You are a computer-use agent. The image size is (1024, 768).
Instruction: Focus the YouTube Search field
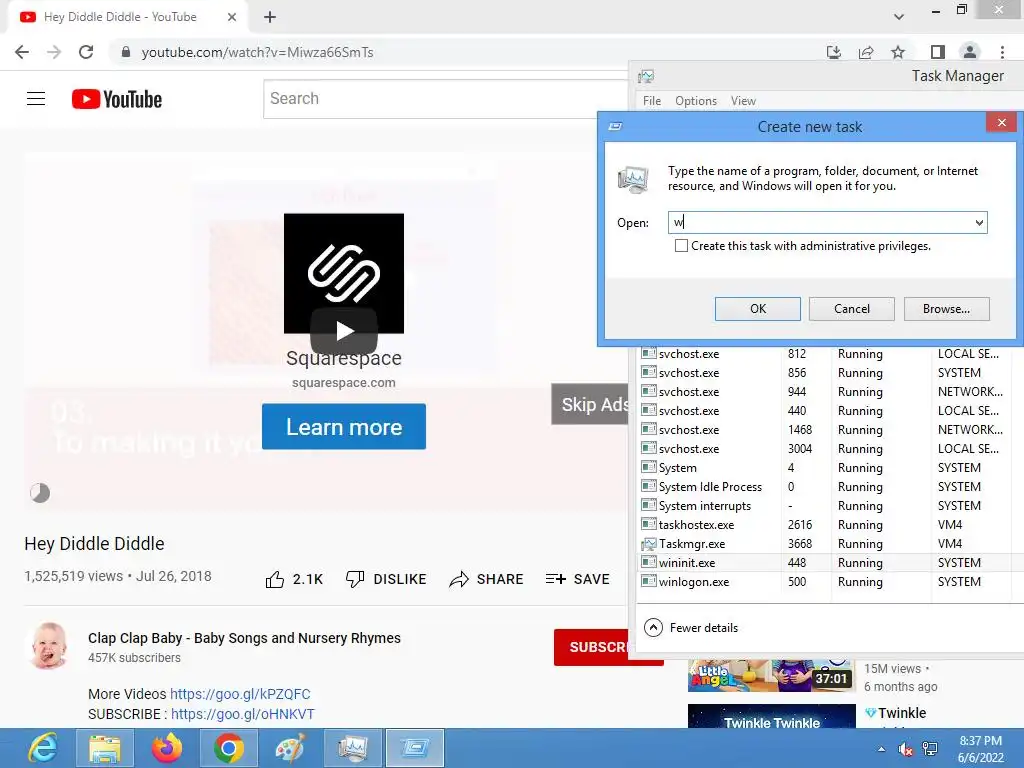click(x=447, y=99)
